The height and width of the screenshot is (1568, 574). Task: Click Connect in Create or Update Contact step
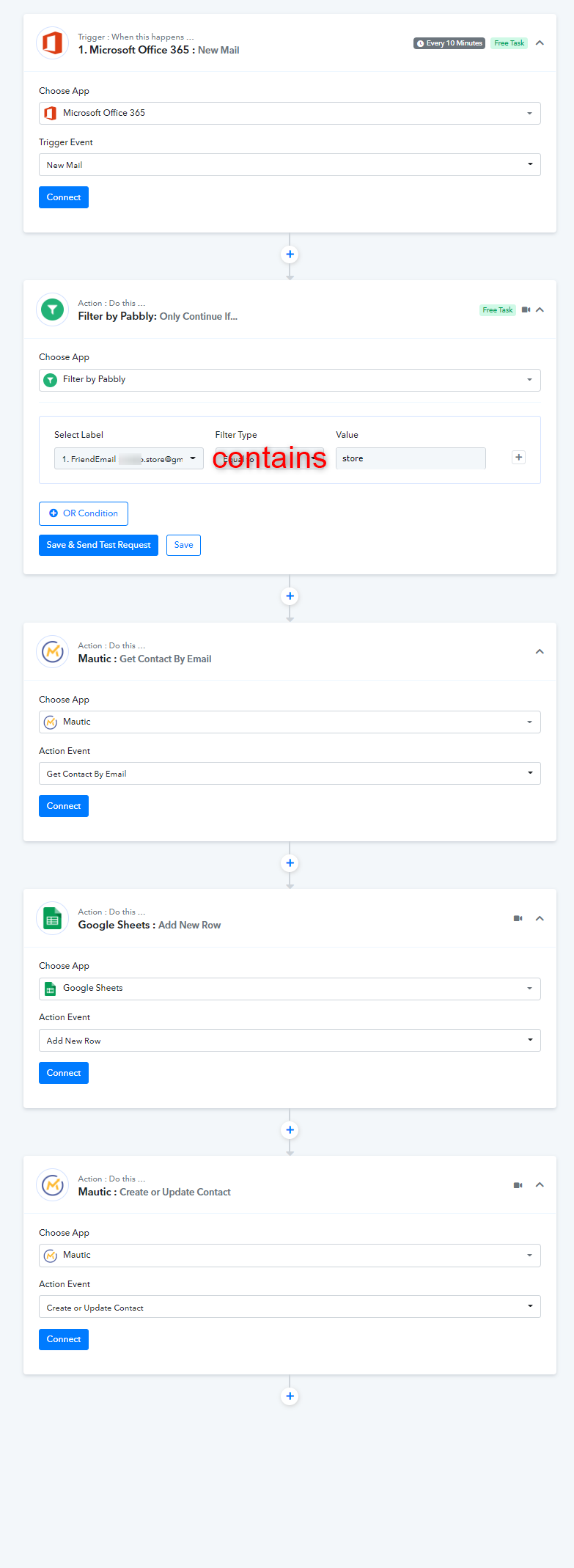64,1339
